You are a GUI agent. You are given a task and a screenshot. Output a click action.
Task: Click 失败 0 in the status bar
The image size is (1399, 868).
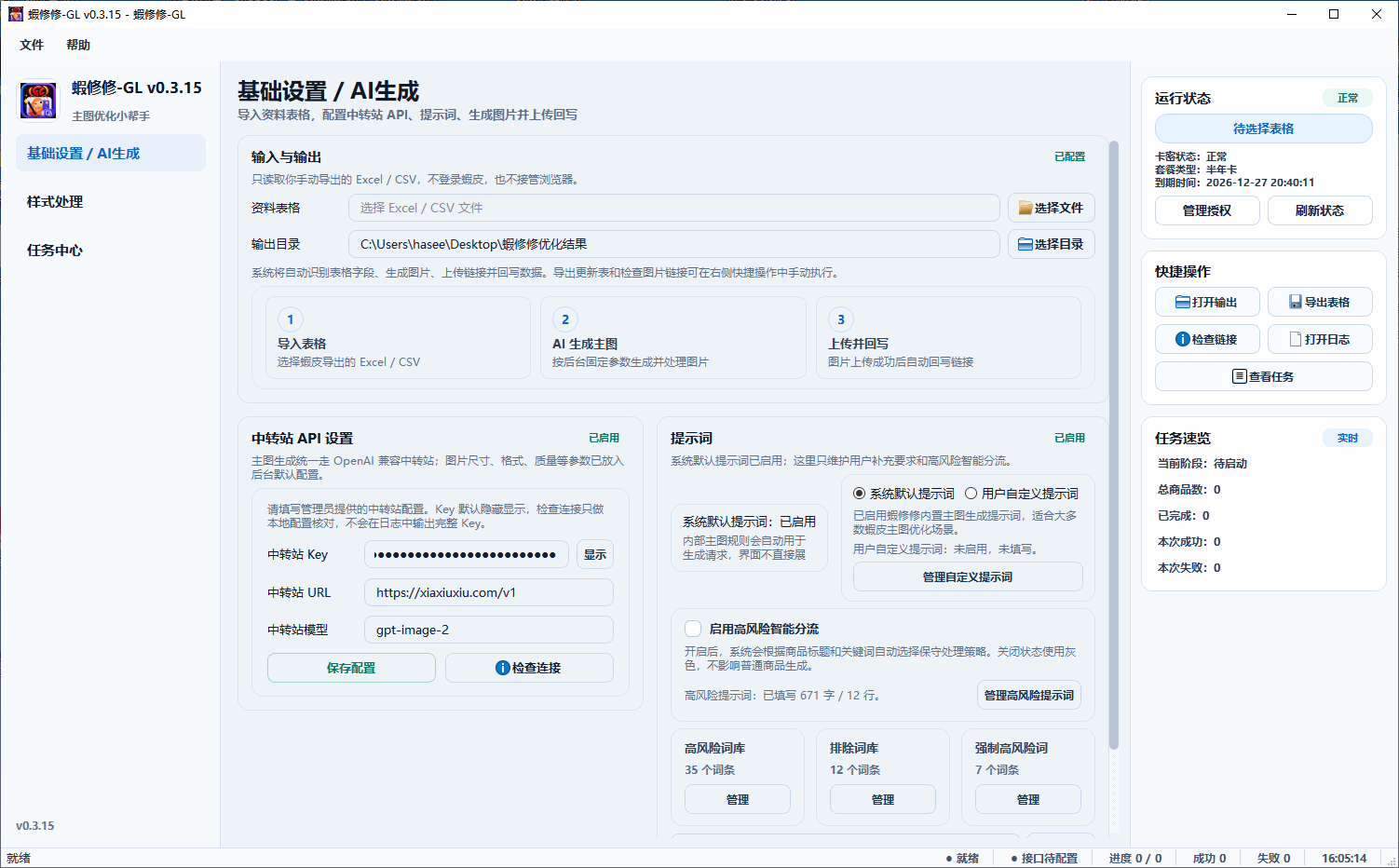[x=1273, y=859]
